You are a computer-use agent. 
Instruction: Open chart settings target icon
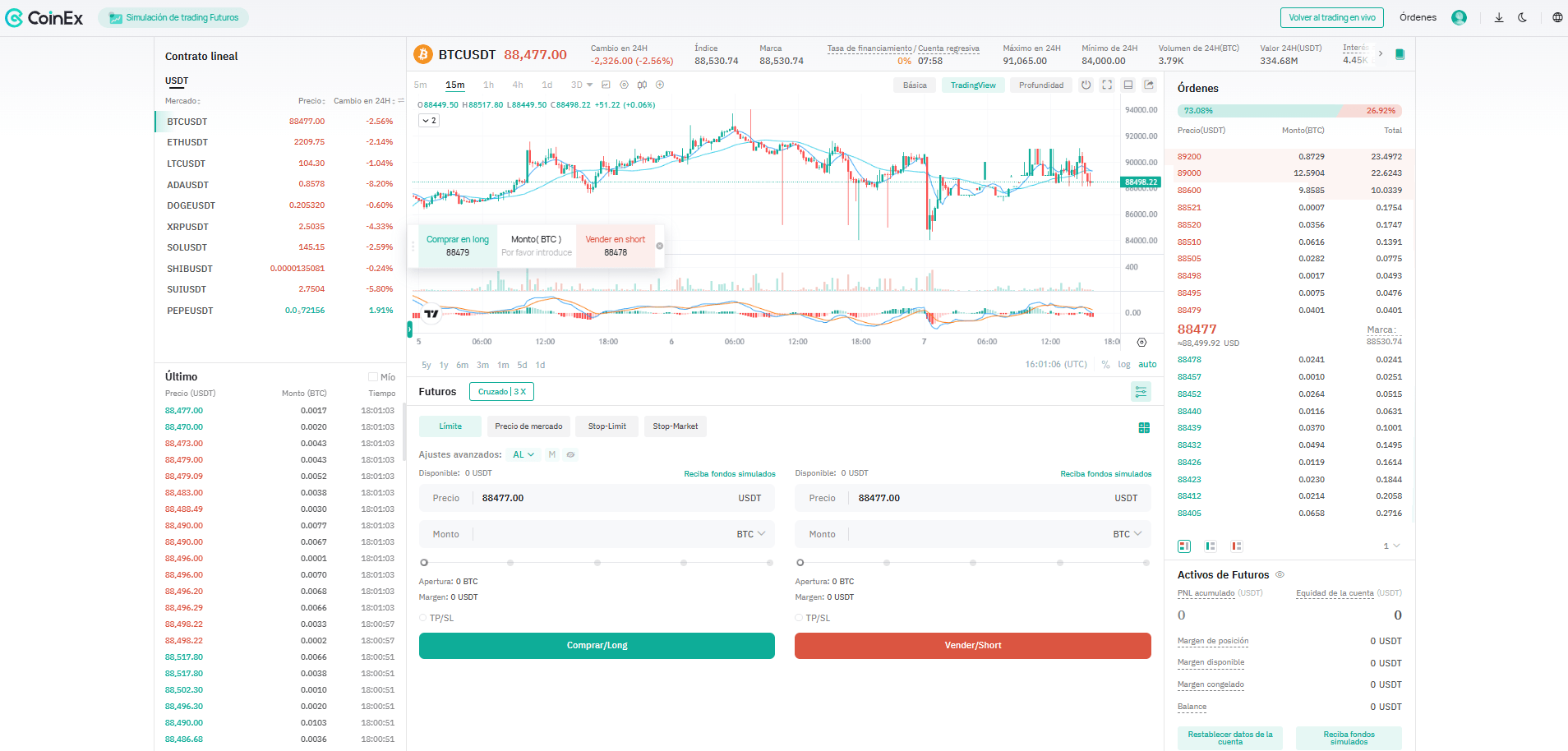624,85
